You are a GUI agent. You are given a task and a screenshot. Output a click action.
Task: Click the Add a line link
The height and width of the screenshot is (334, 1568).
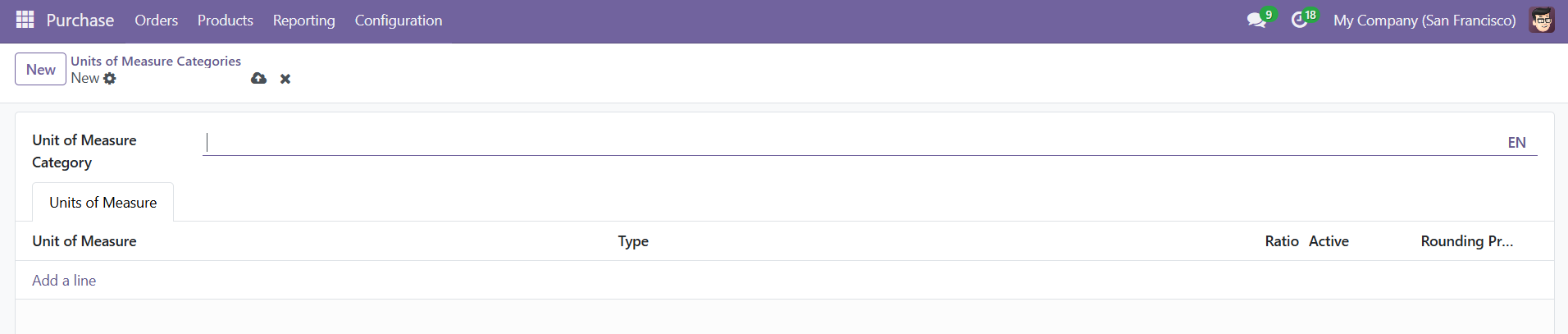64,281
